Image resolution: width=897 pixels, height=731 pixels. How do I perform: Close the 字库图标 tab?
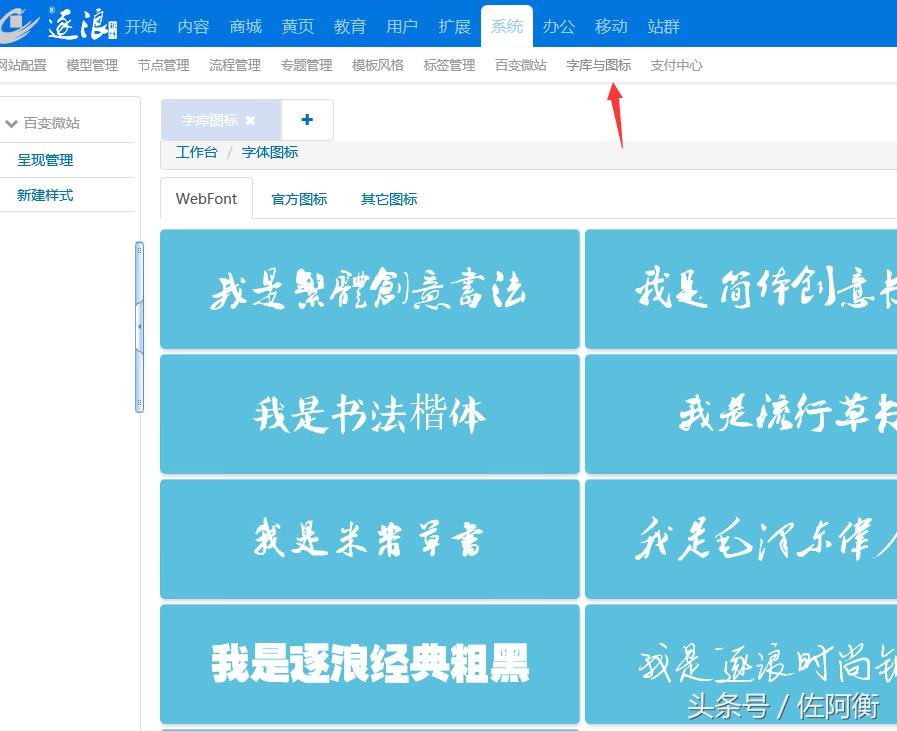click(250, 119)
